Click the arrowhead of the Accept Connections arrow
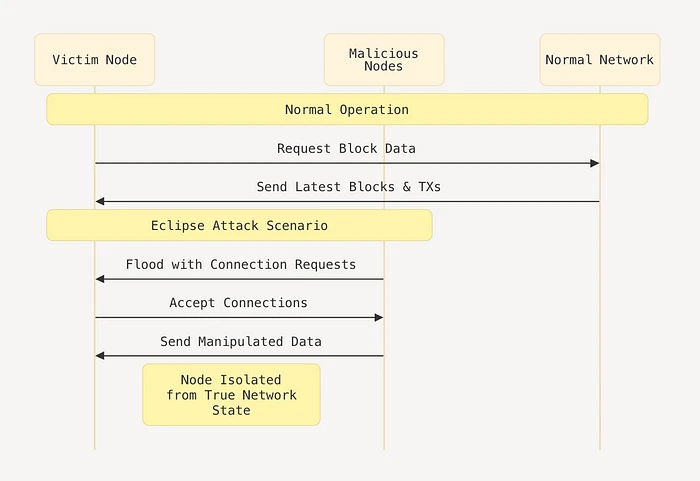The height and width of the screenshot is (481, 700). click(x=379, y=318)
